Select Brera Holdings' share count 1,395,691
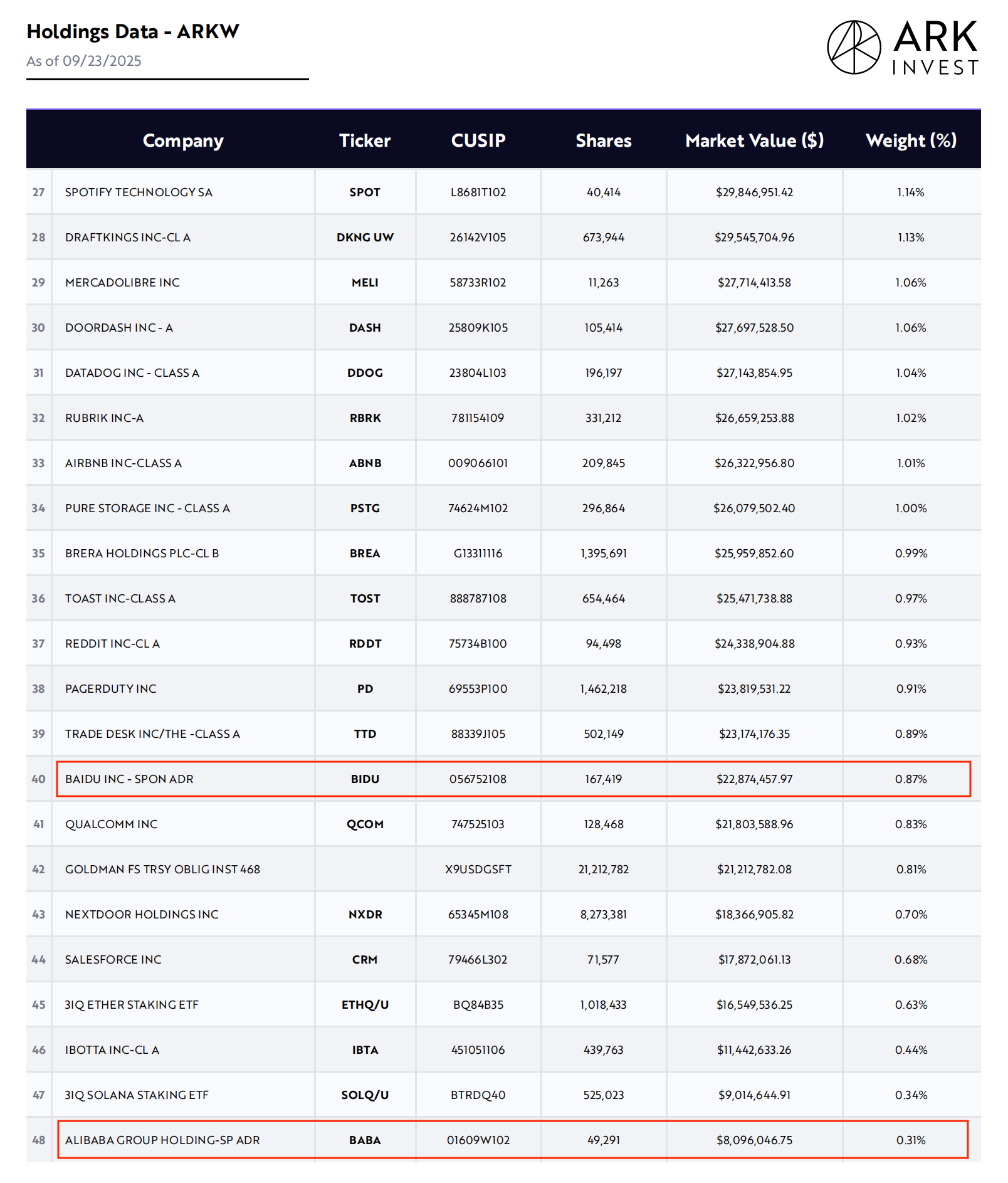Screen dimensions: 1008x1183 click(604, 554)
